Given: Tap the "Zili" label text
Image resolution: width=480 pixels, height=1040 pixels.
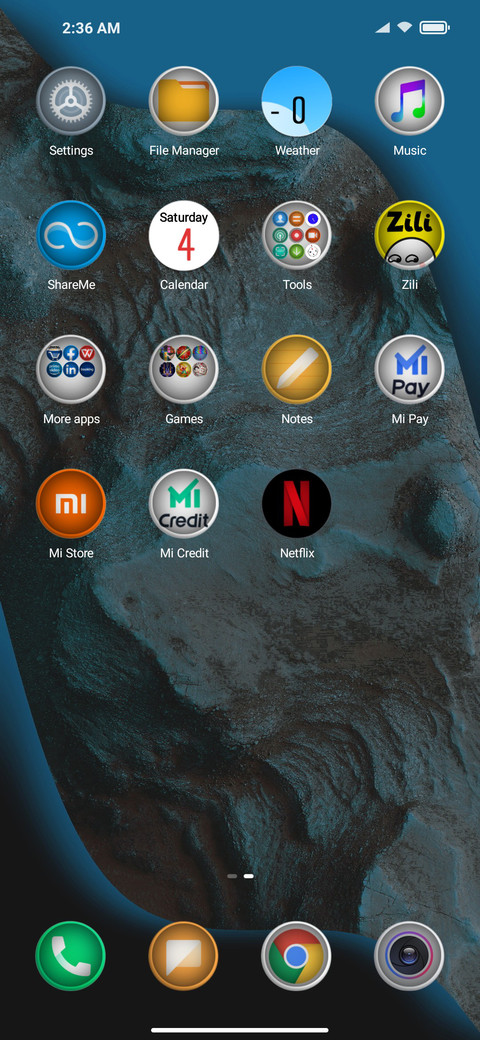Looking at the screenshot, I should pos(410,285).
